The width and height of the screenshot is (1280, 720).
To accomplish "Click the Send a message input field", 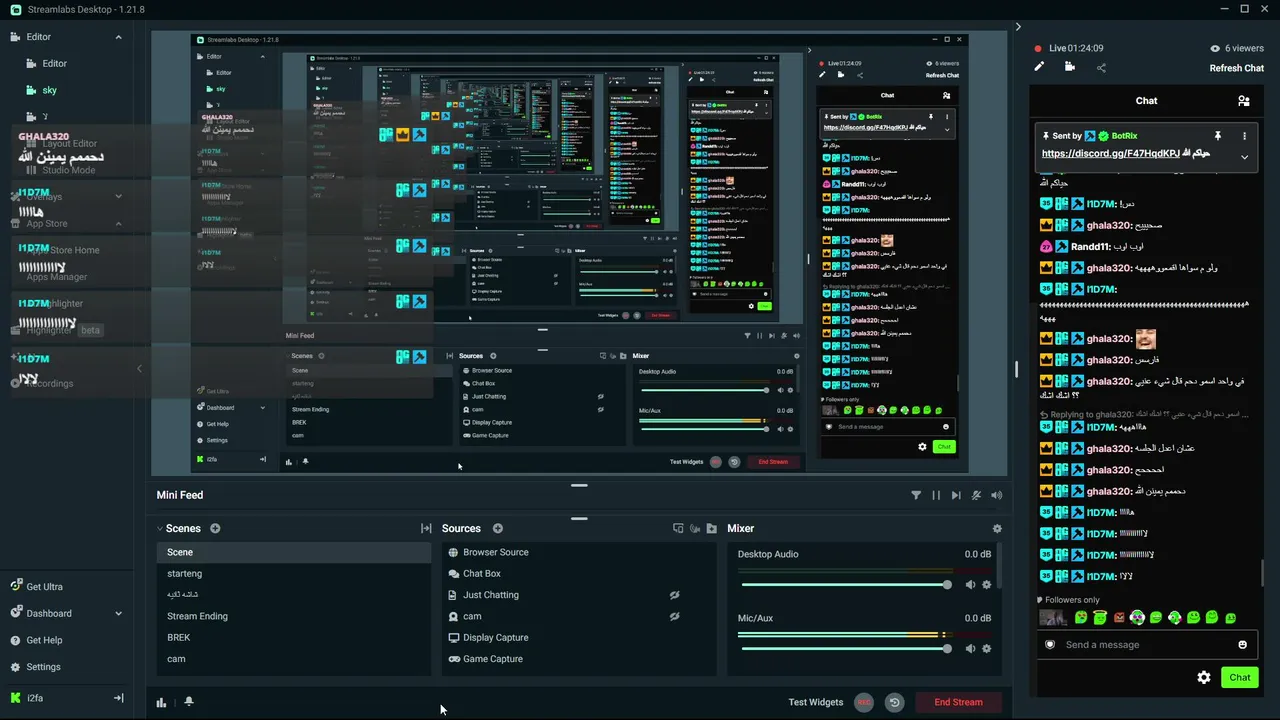I will click(1148, 645).
